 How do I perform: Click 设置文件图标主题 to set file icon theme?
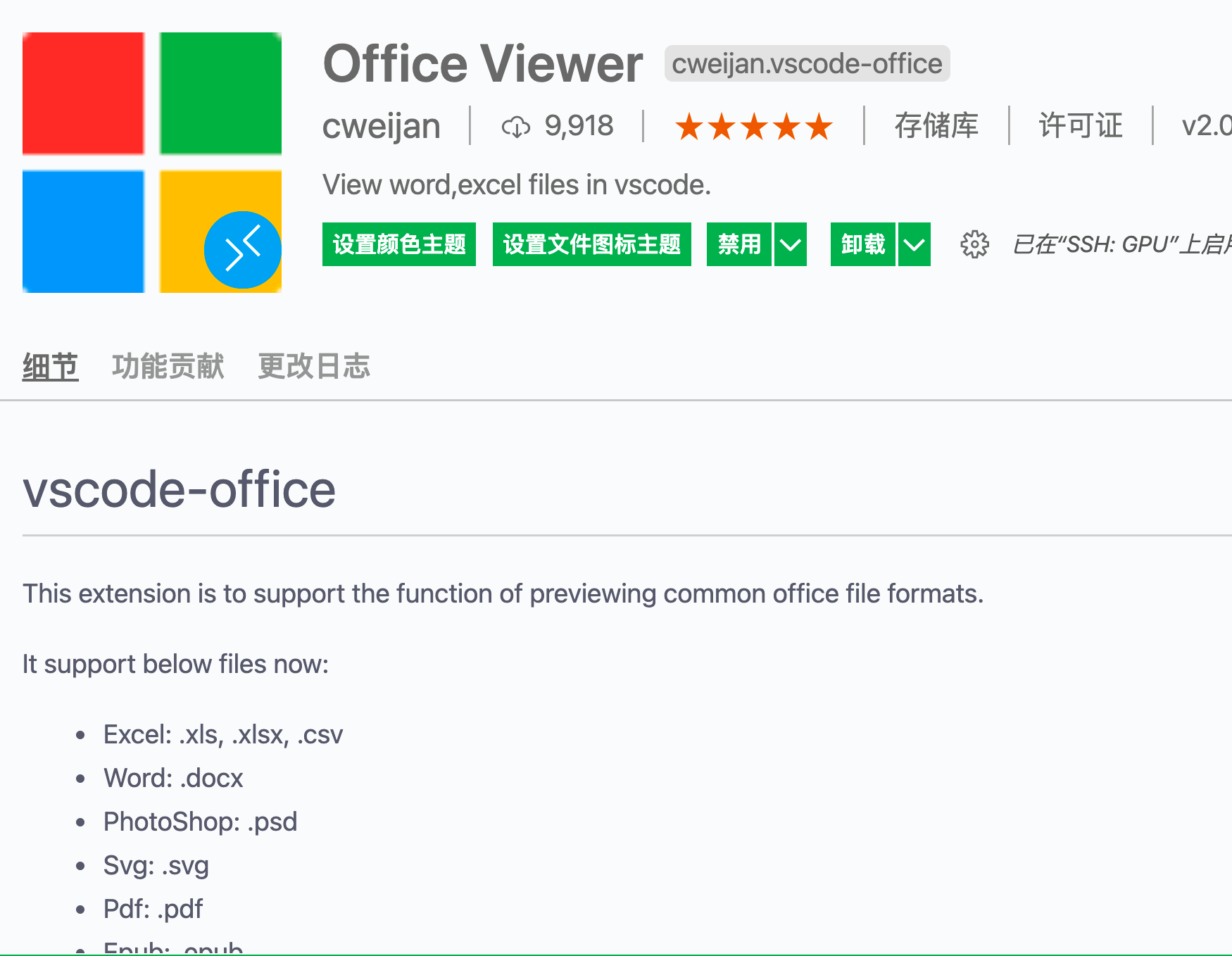coord(591,244)
